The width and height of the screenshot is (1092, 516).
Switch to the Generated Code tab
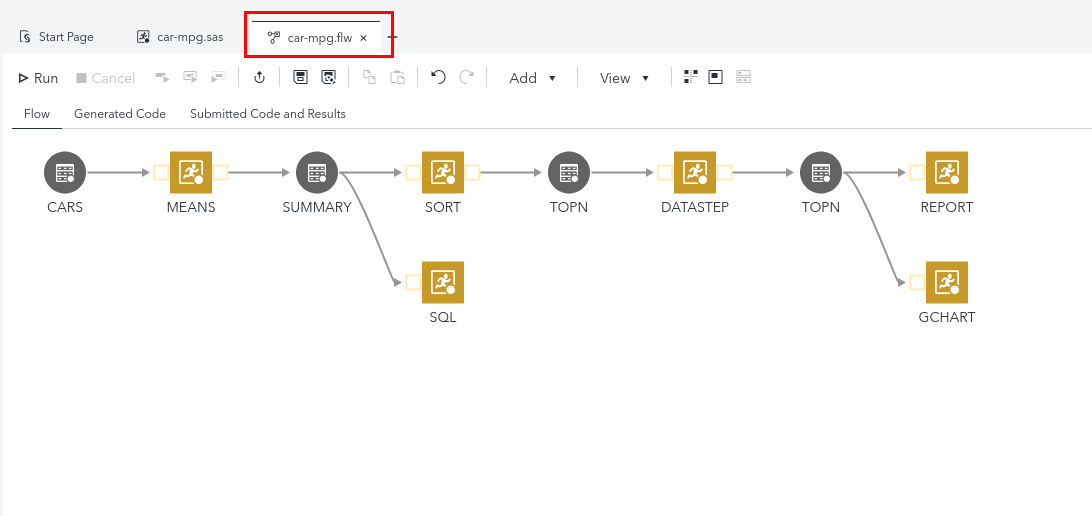click(x=120, y=114)
